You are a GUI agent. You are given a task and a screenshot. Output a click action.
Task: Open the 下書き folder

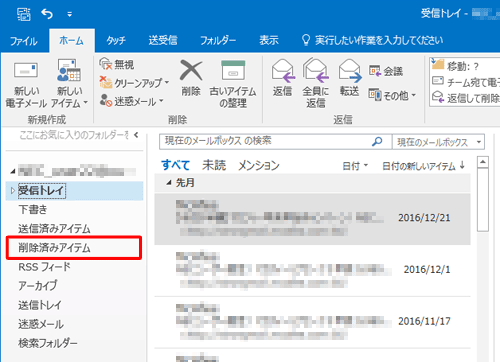[x=33, y=210]
